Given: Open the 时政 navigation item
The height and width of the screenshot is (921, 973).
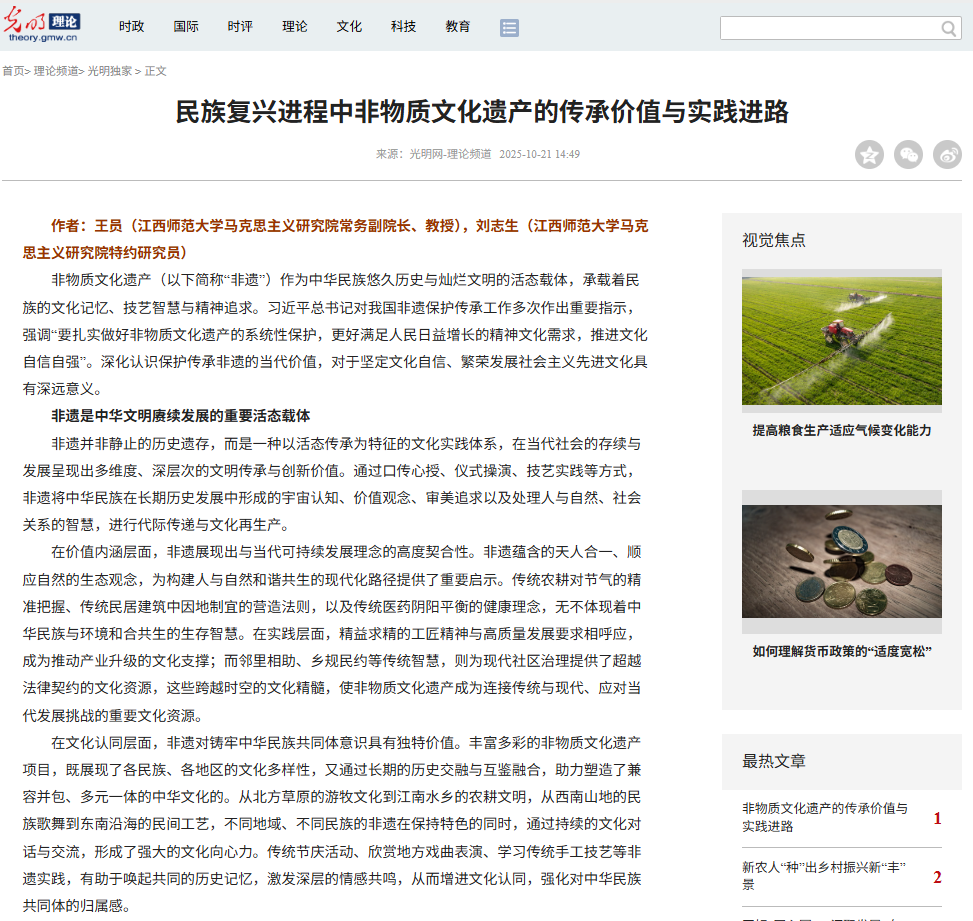Looking at the screenshot, I should (131, 27).
